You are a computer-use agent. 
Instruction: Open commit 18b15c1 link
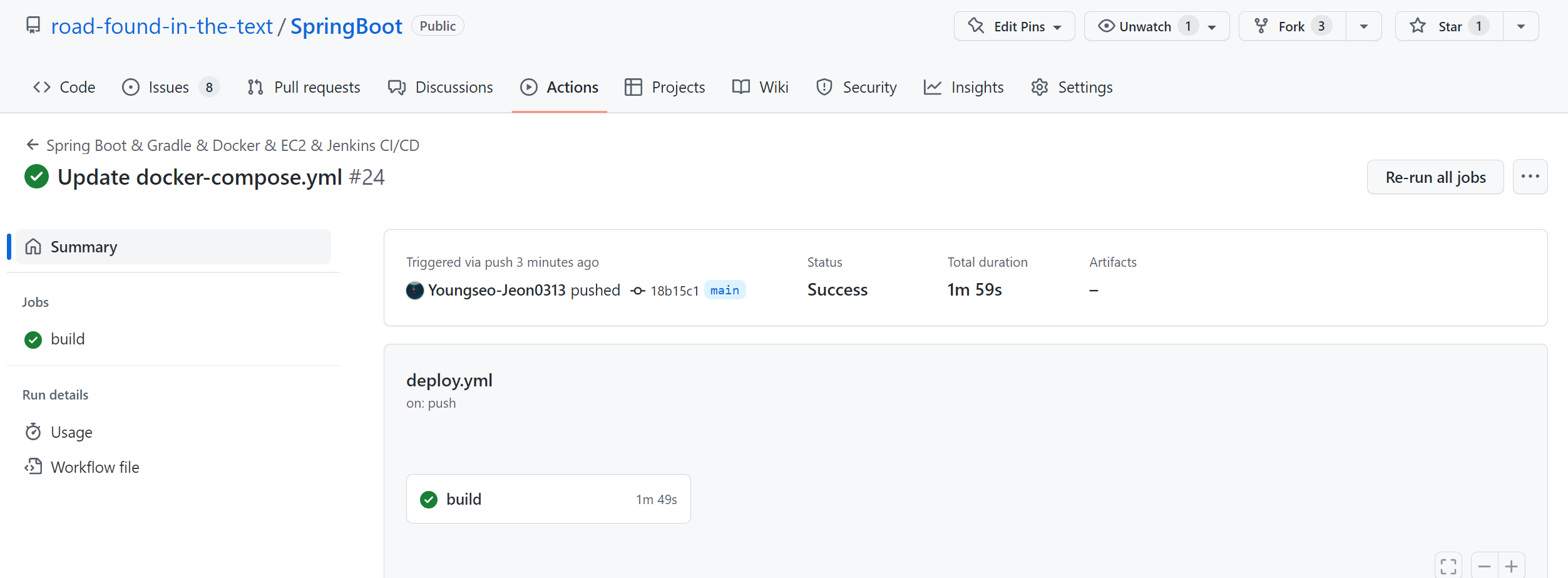coord(674,291)
